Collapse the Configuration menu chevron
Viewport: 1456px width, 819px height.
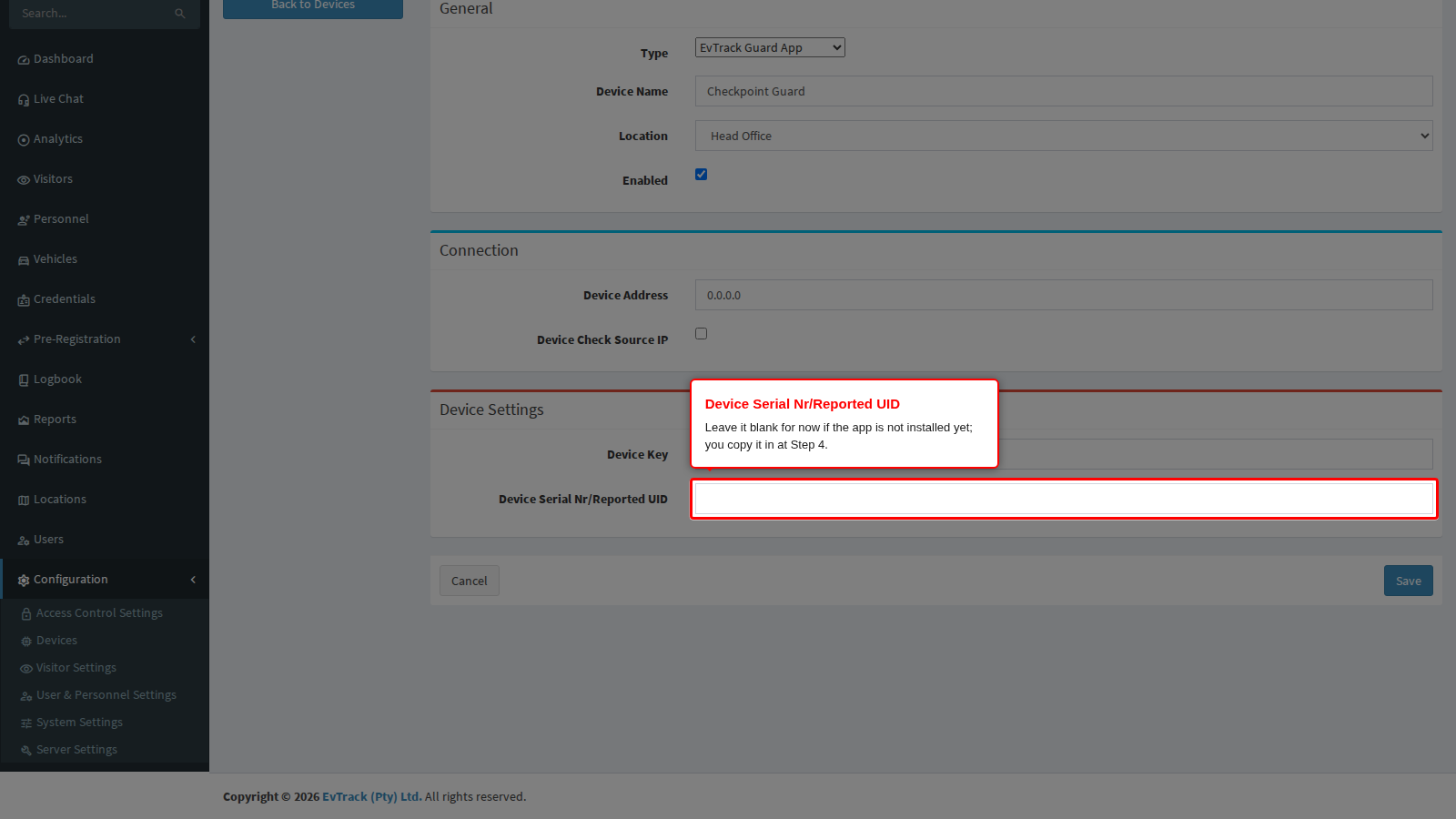coord(193,580)
